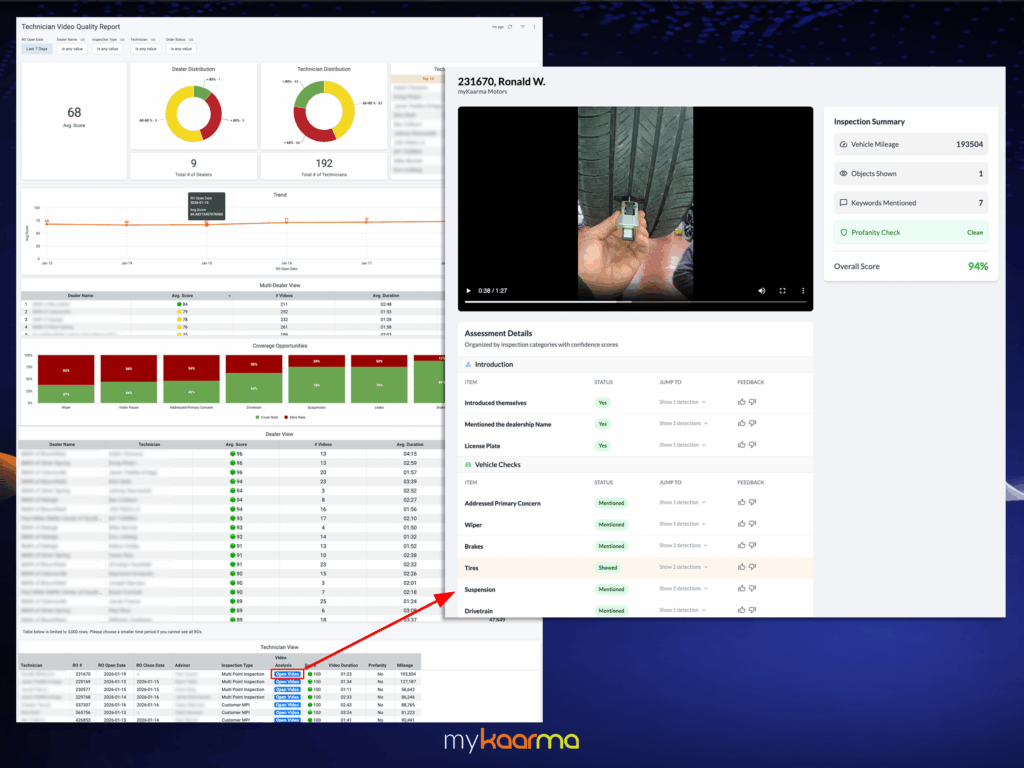Open dashboard three-dot options menu
Screen dimensions: 1024x768
point(534,27)
